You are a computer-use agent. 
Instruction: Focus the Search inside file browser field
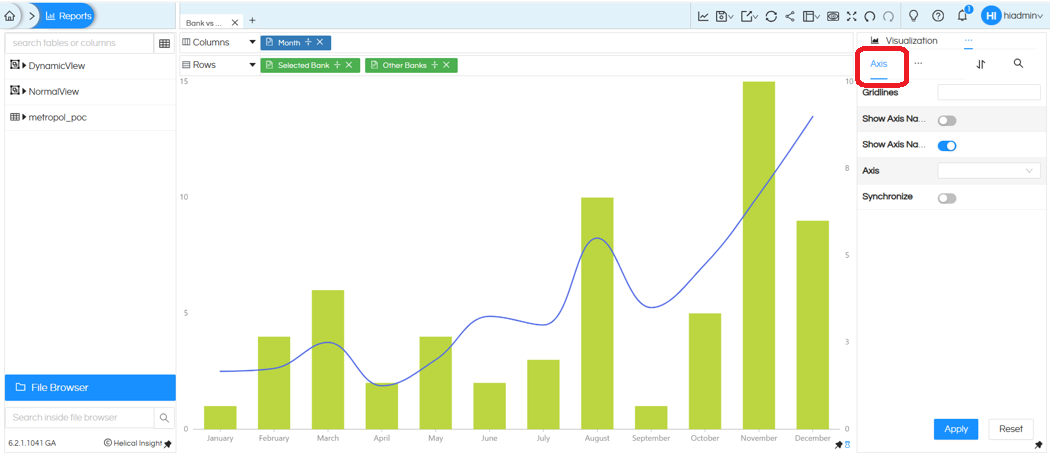tap(79, 417)
